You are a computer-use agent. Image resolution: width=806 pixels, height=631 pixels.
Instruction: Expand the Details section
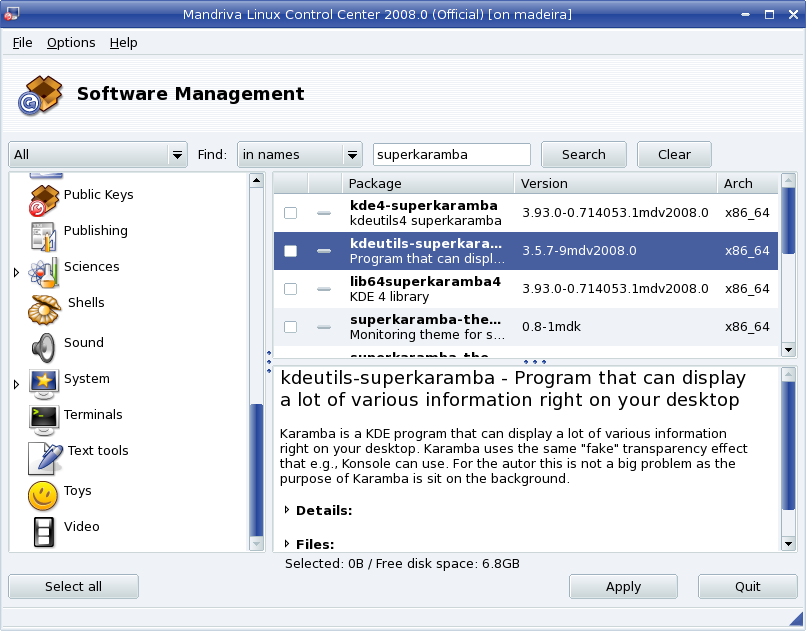287,510
